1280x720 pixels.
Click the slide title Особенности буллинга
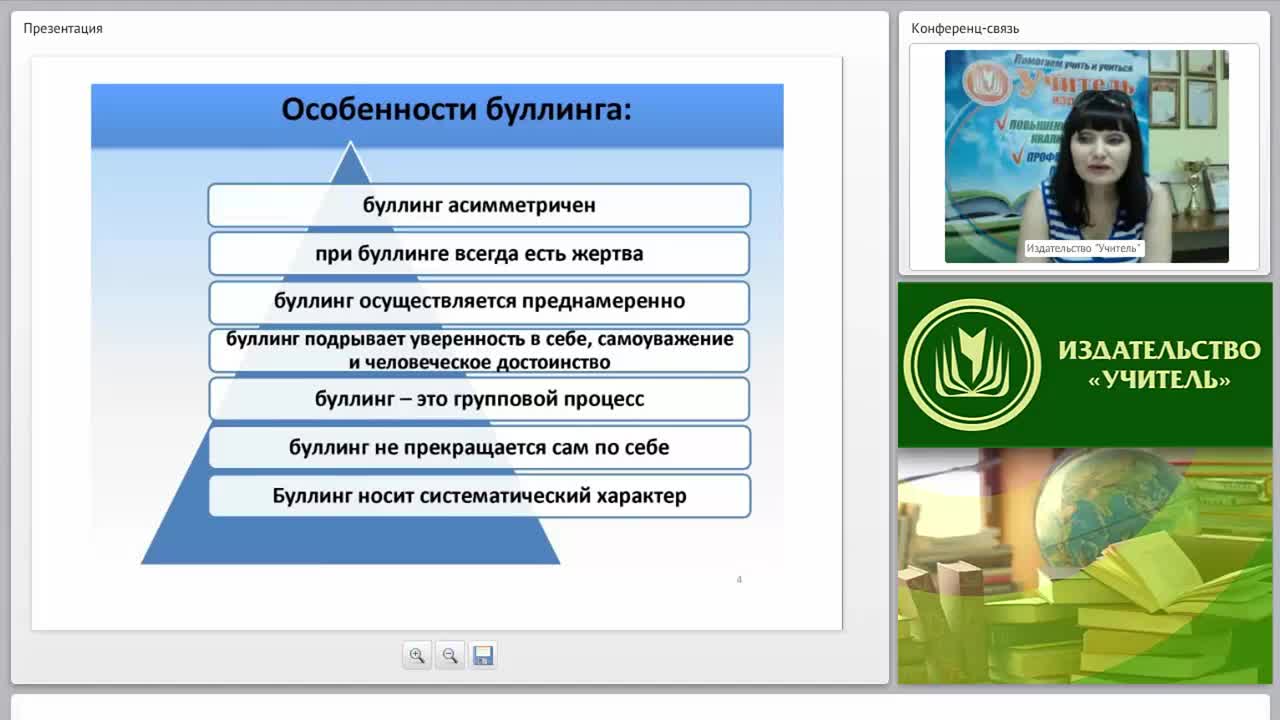click(456, 108)
